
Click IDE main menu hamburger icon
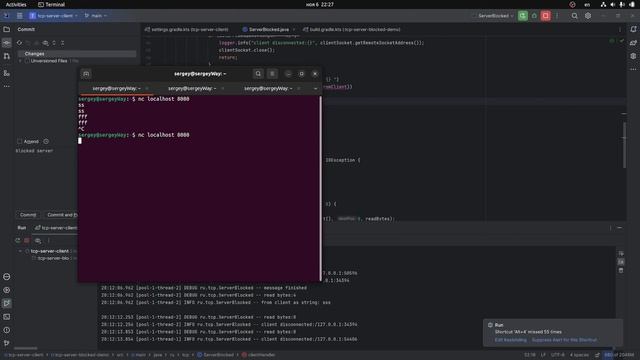point(19,16)
